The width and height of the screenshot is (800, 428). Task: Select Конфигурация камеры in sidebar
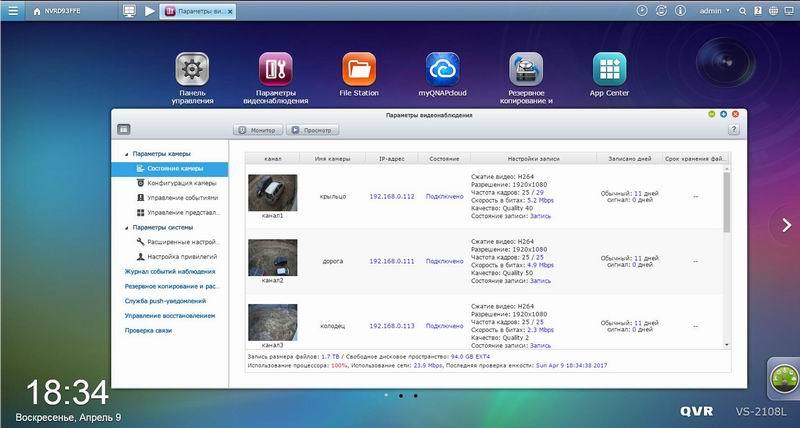point(181,183)
